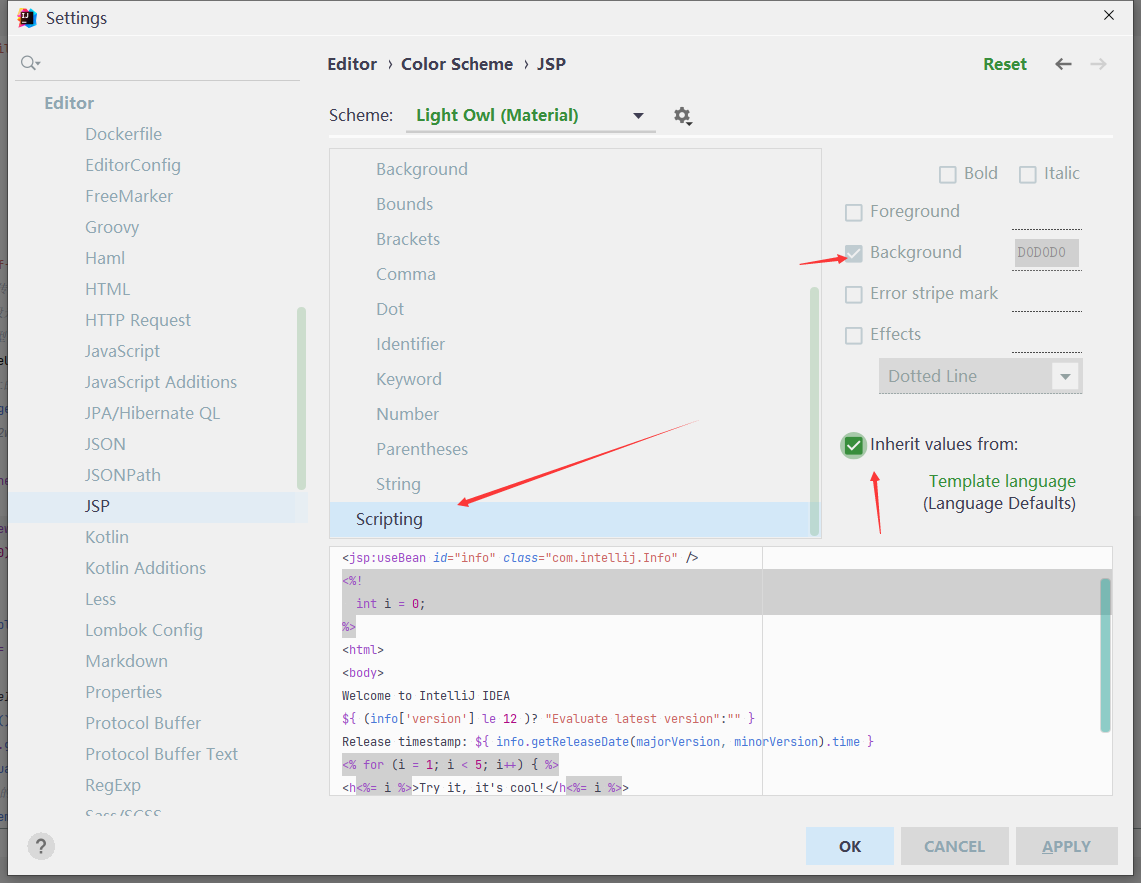Go forward with the right arrow
1141x883 pixels.
pyautogui.click(x=1099, y=64)
